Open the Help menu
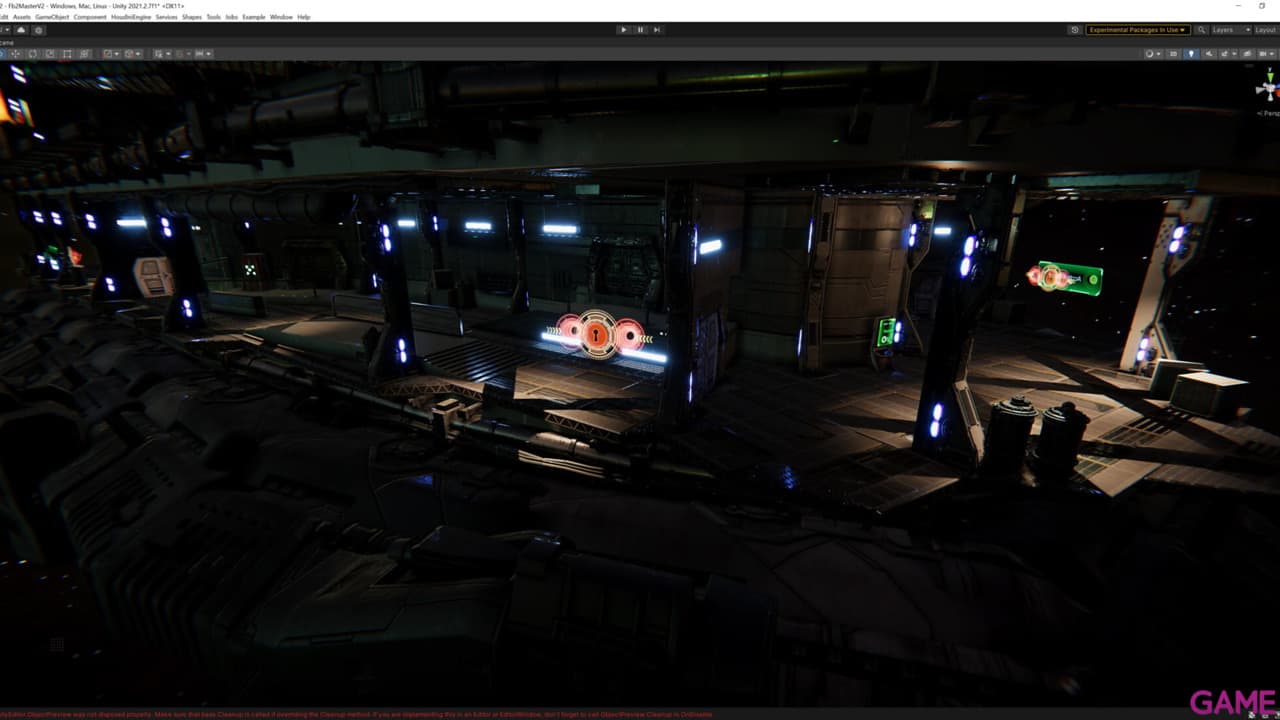This screenshot has height=720, width=1280. [x=304, y=17]
